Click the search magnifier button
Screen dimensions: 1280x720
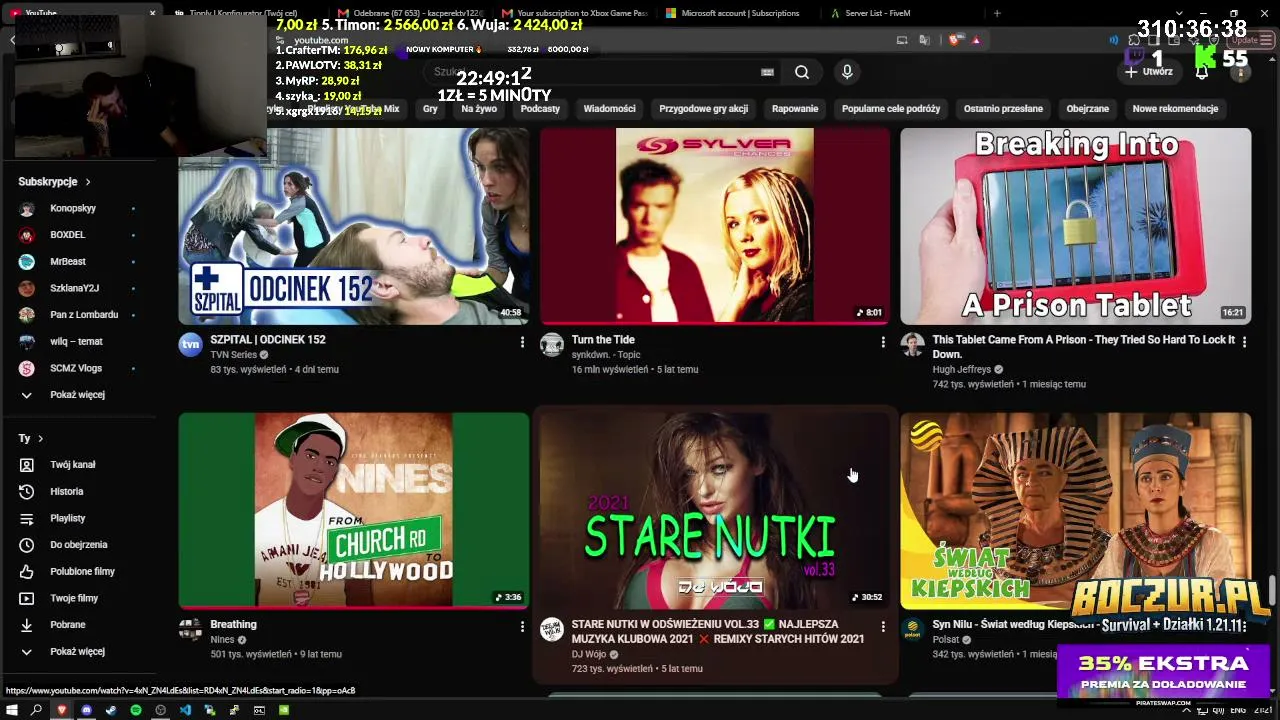[x=802, y=72]
